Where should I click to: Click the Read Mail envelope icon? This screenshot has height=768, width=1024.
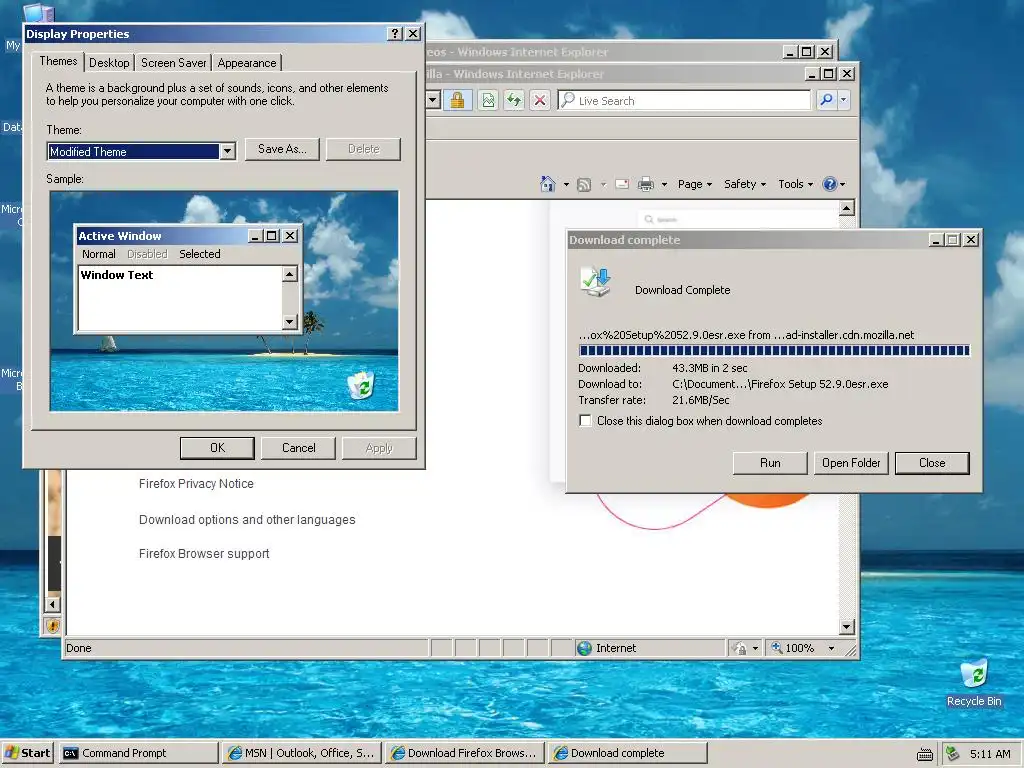tap(622, 184)
